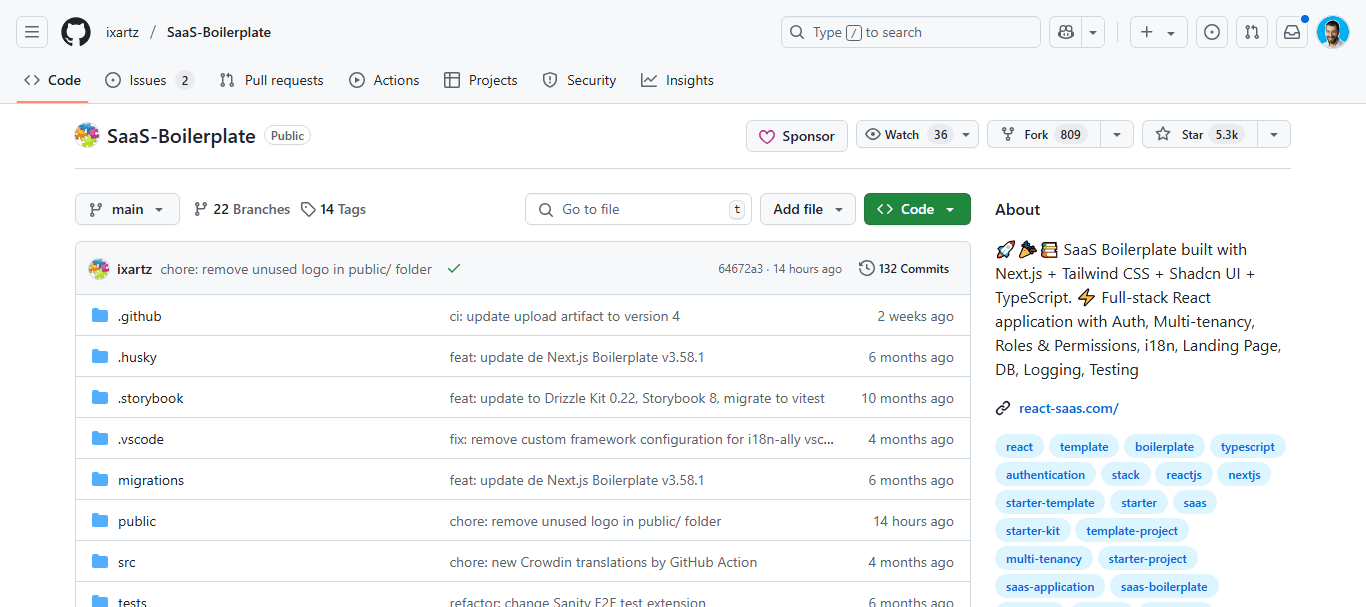Show commit status green checkmark details
Screen dimensions: 1366x607
(x=454, y=268)
